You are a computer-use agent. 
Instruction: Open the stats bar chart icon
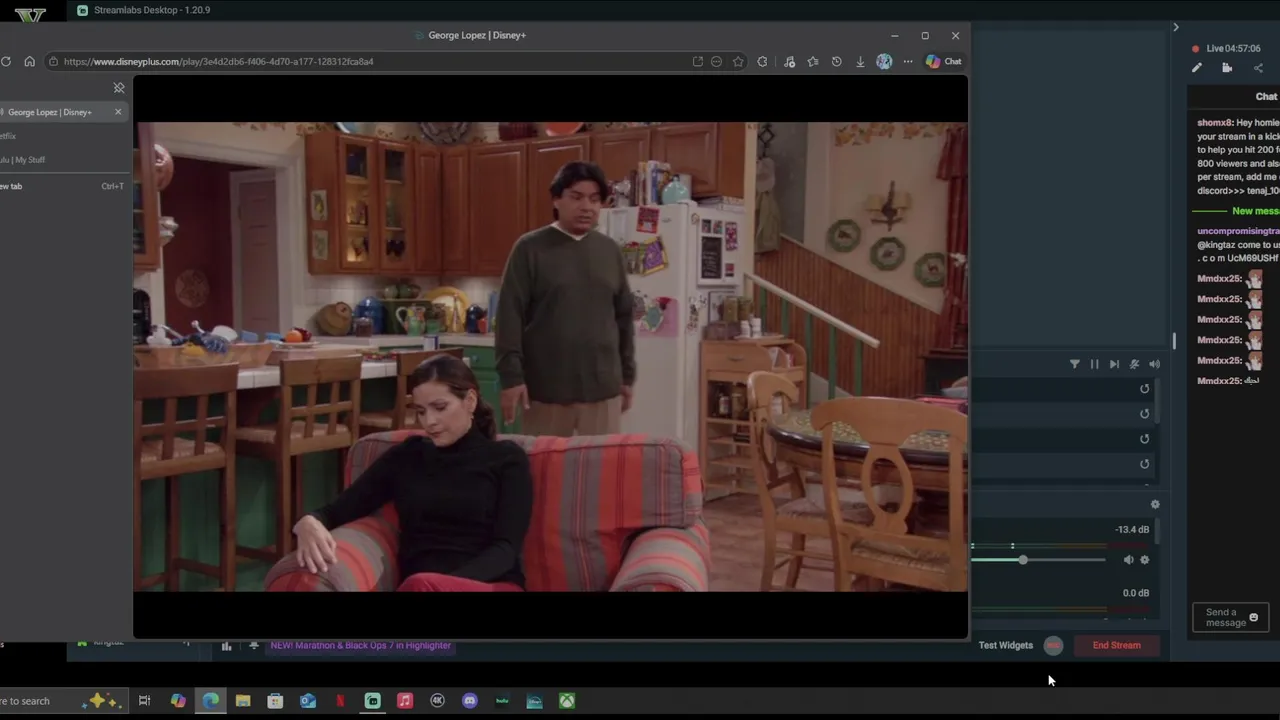(226, 646)
